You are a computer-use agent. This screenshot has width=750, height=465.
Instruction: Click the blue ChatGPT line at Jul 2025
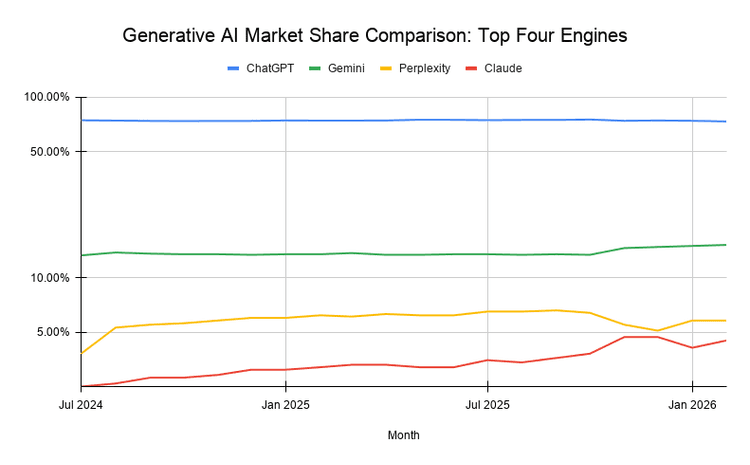point(488,120)
